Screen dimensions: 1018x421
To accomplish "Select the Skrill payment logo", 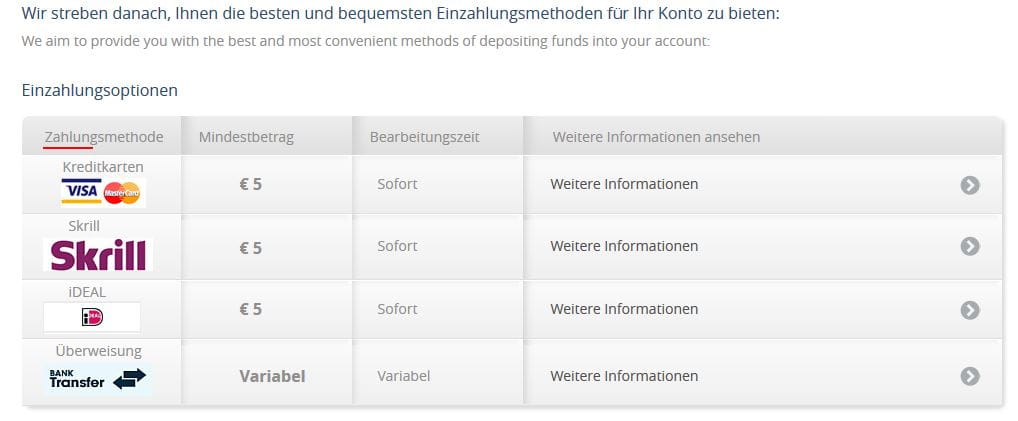I will pos(98,255).
